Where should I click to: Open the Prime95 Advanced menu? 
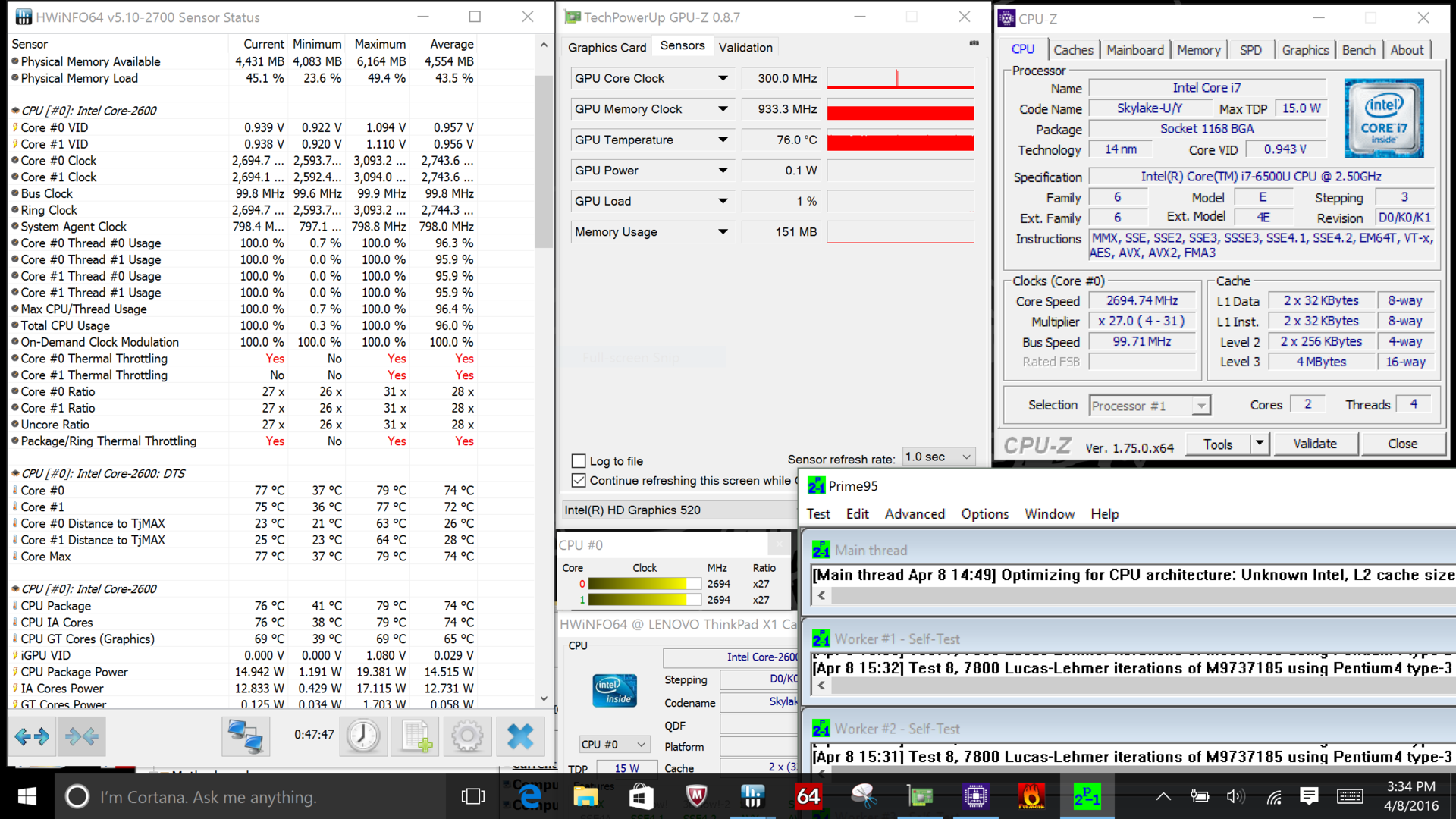[x=915, y=514]
